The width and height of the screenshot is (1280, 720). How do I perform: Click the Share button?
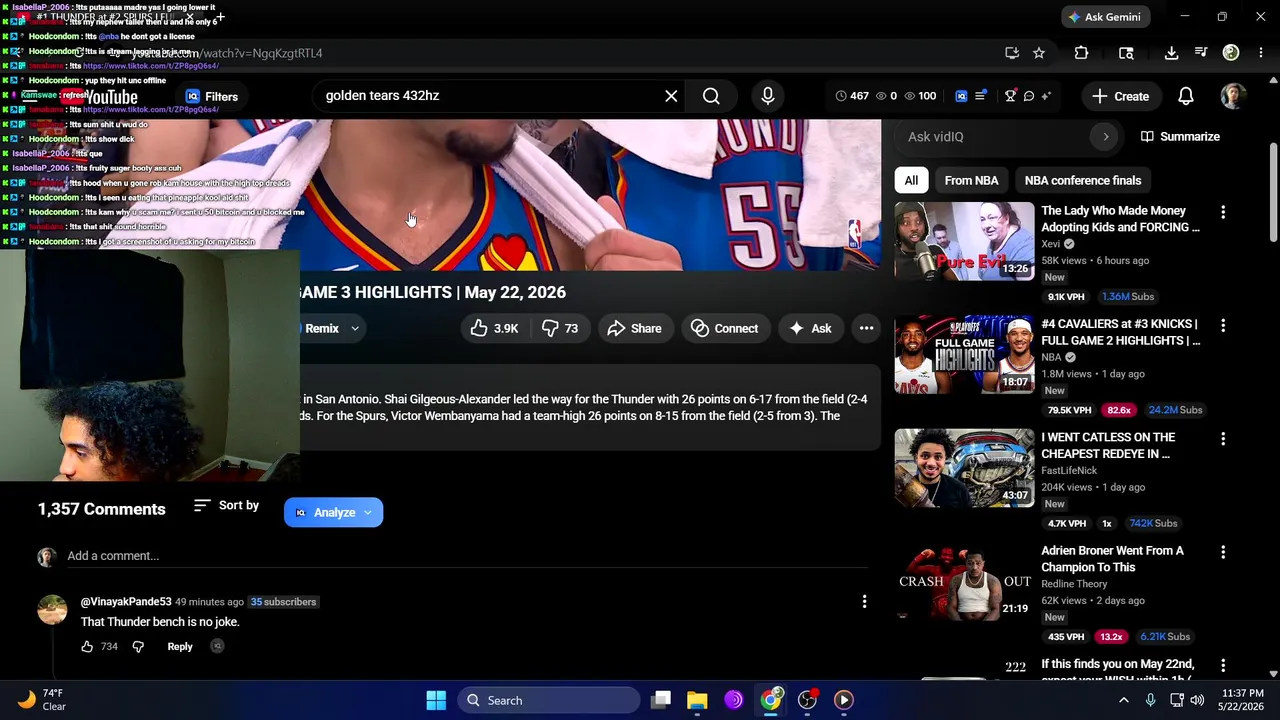pos(634,328)
